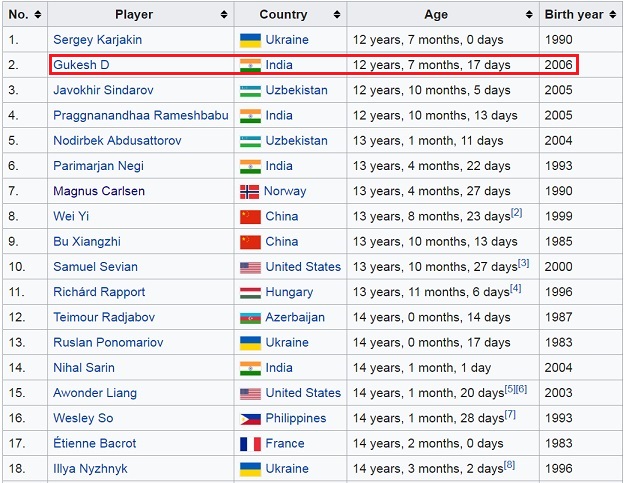Click the Azerbaijan flag icon
Screen dimensions: 626x483
click(x=250, y=317)
